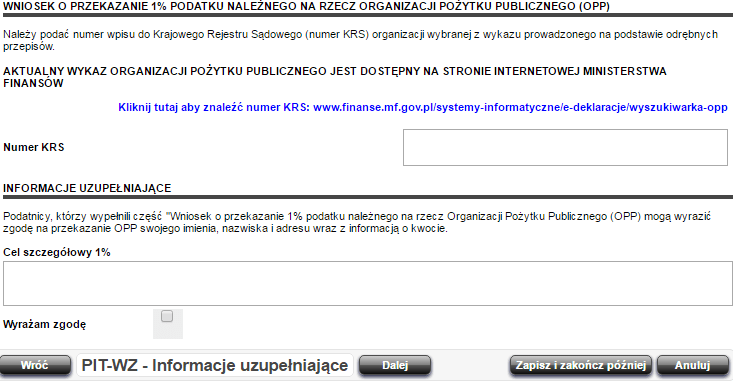
Task: Click the divider line under INFORMACJE UZUPEŁNIAJĄCE
Action: (367, 197)
